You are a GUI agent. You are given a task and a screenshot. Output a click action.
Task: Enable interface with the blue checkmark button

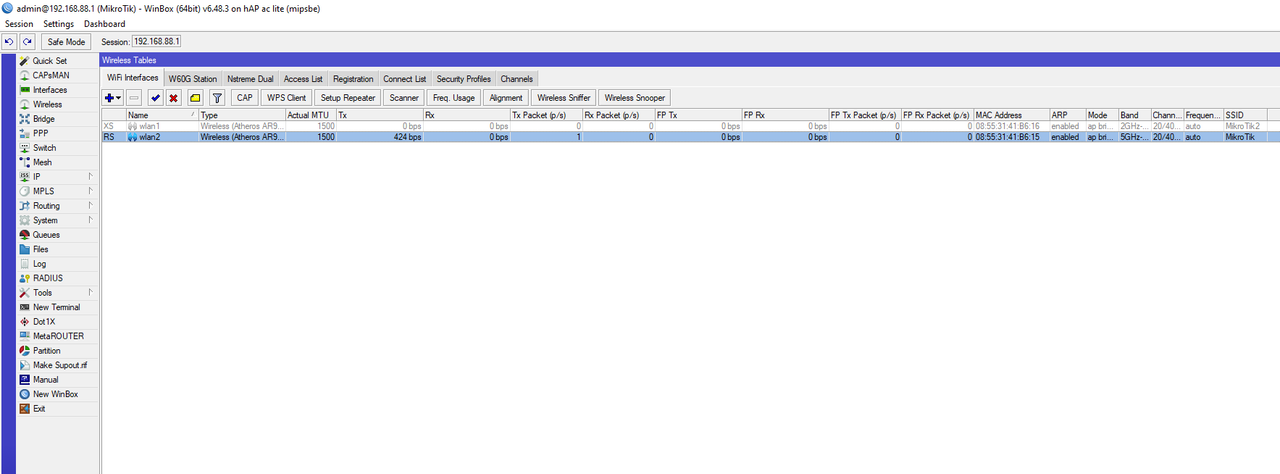(155, 98)
